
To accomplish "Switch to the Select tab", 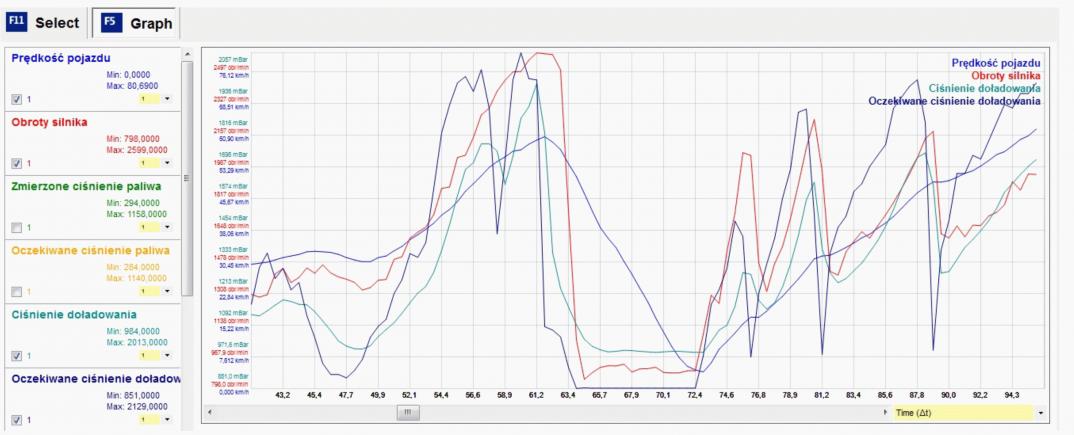I will point(44,23).
